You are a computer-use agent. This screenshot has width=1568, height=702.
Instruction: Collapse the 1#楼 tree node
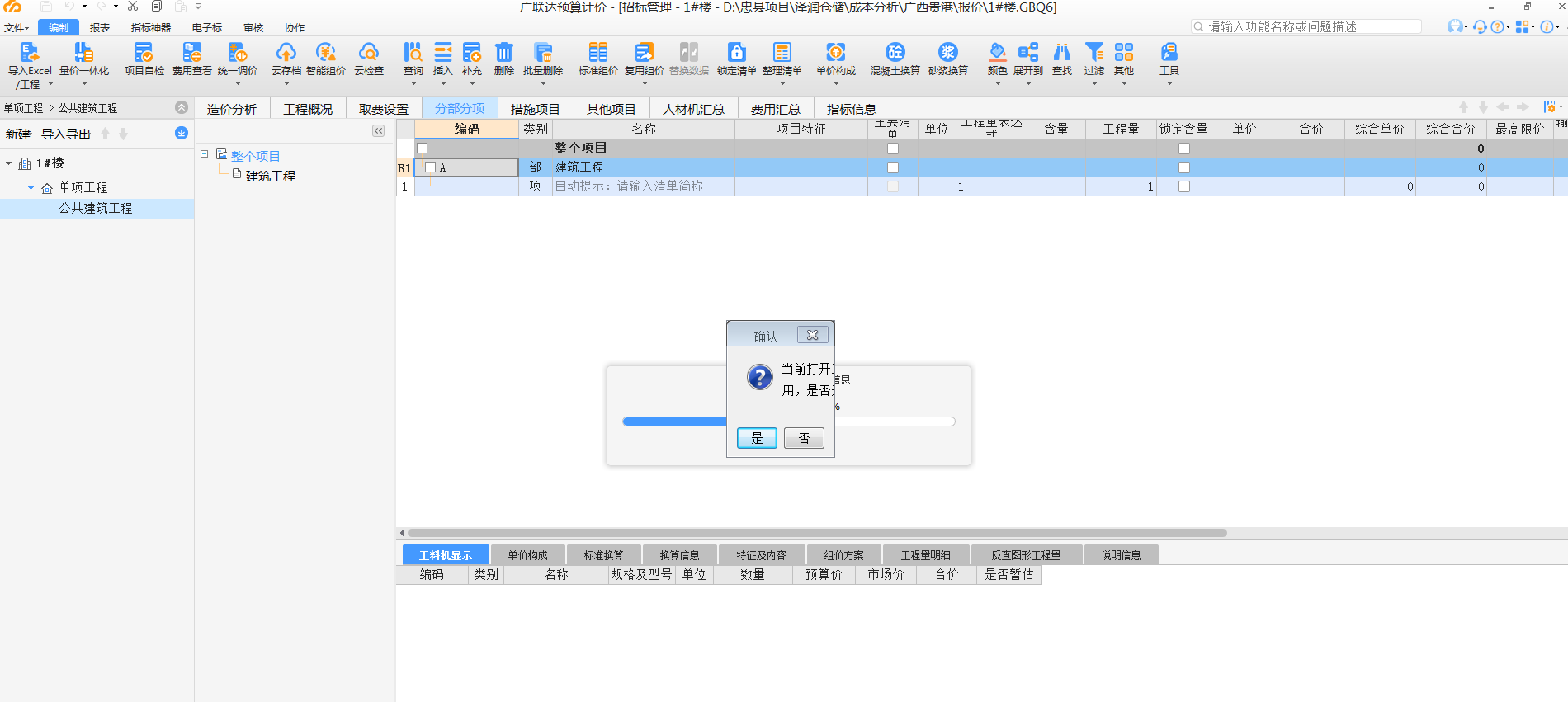(8, 163)
